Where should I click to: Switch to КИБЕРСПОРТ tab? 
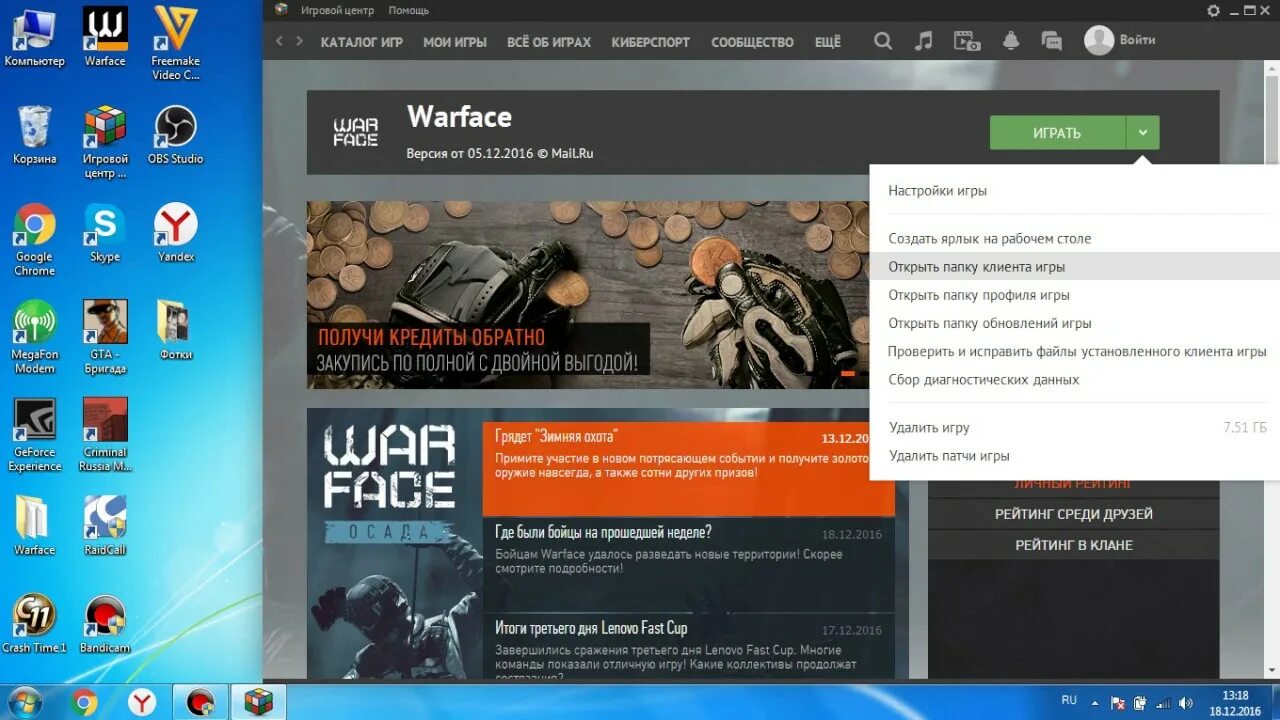tap(651, 42)
